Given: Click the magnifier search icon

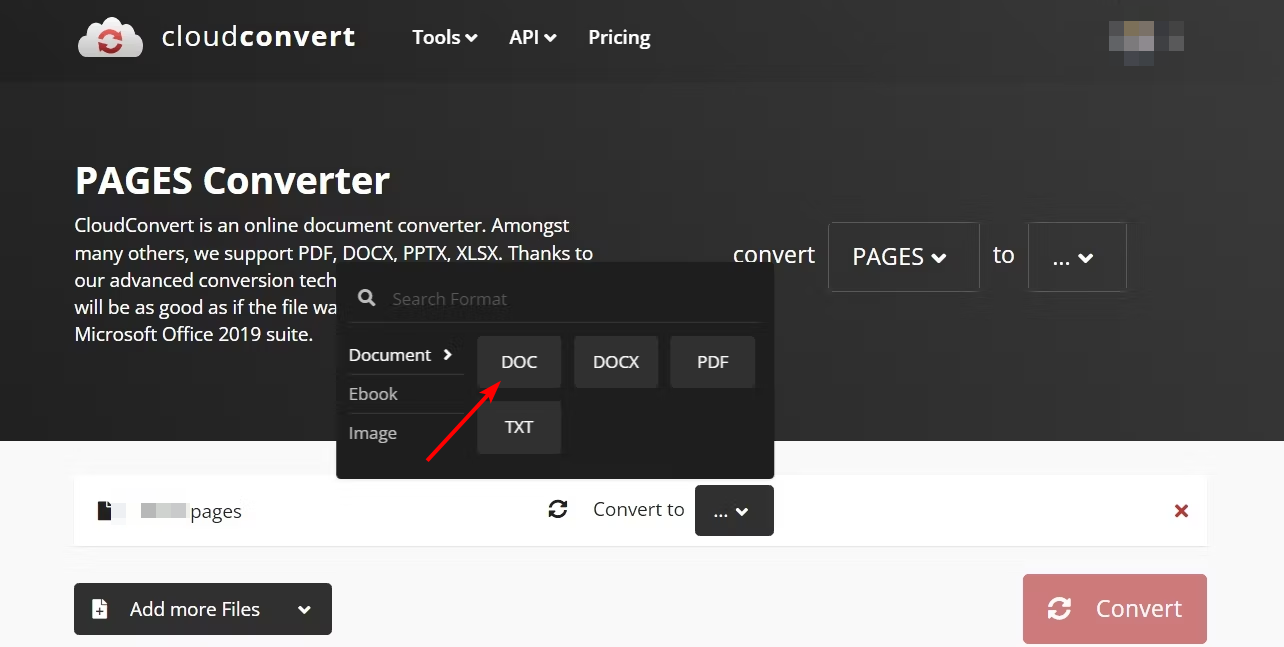Looking at the screenshot, I should (367, 298).
